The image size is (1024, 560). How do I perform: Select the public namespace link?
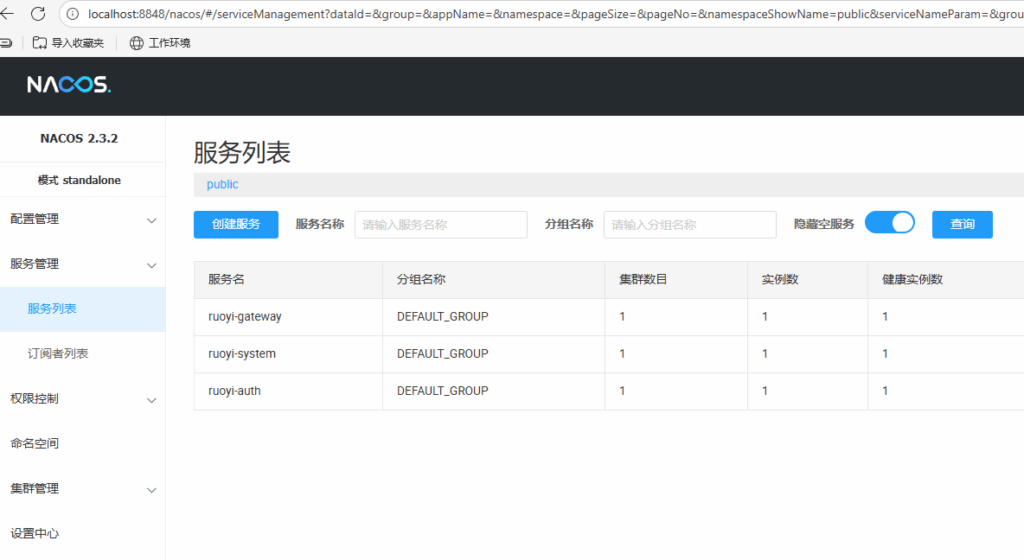point(222,185)
